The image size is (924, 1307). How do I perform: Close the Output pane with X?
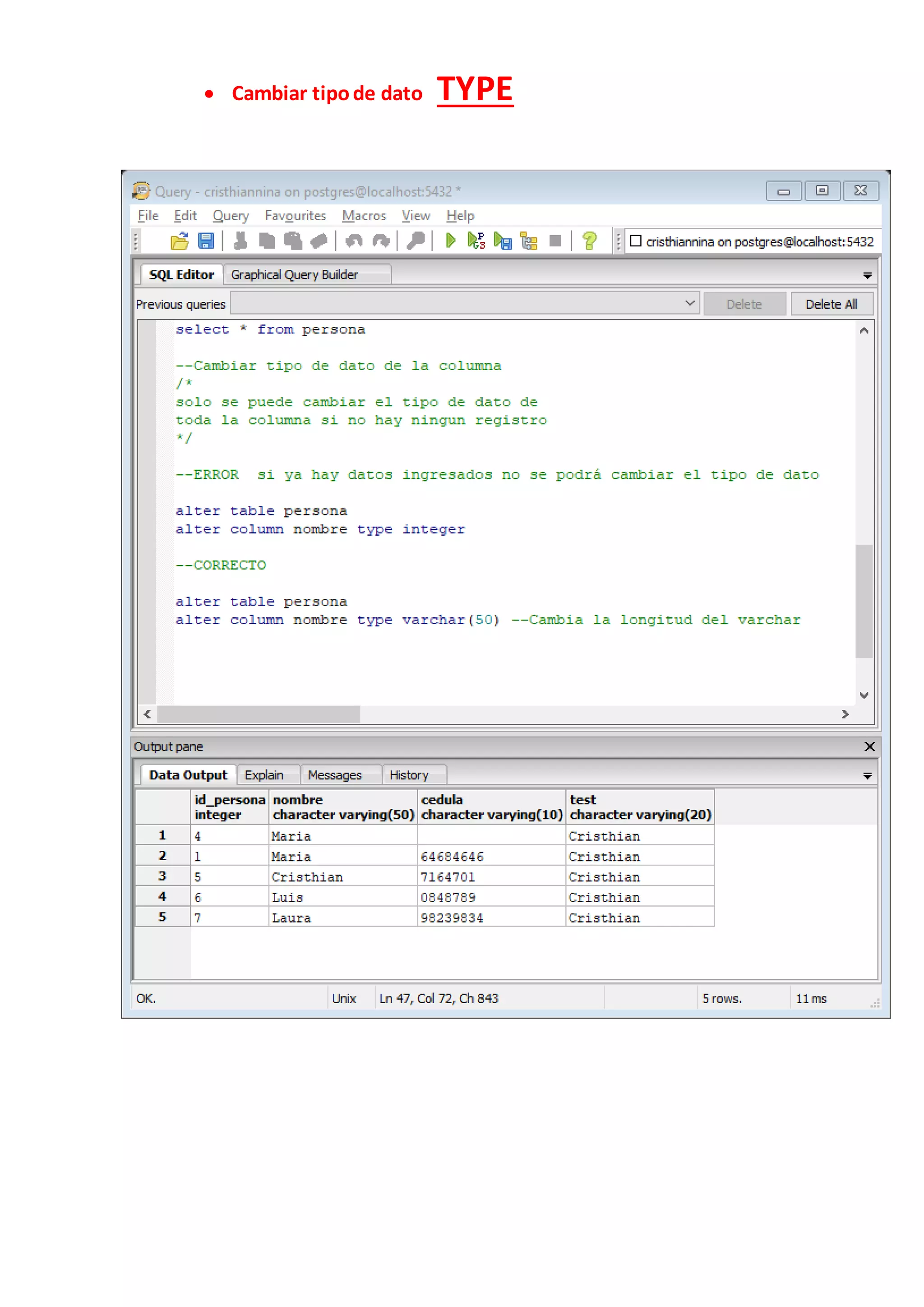(x=869, y=746)
